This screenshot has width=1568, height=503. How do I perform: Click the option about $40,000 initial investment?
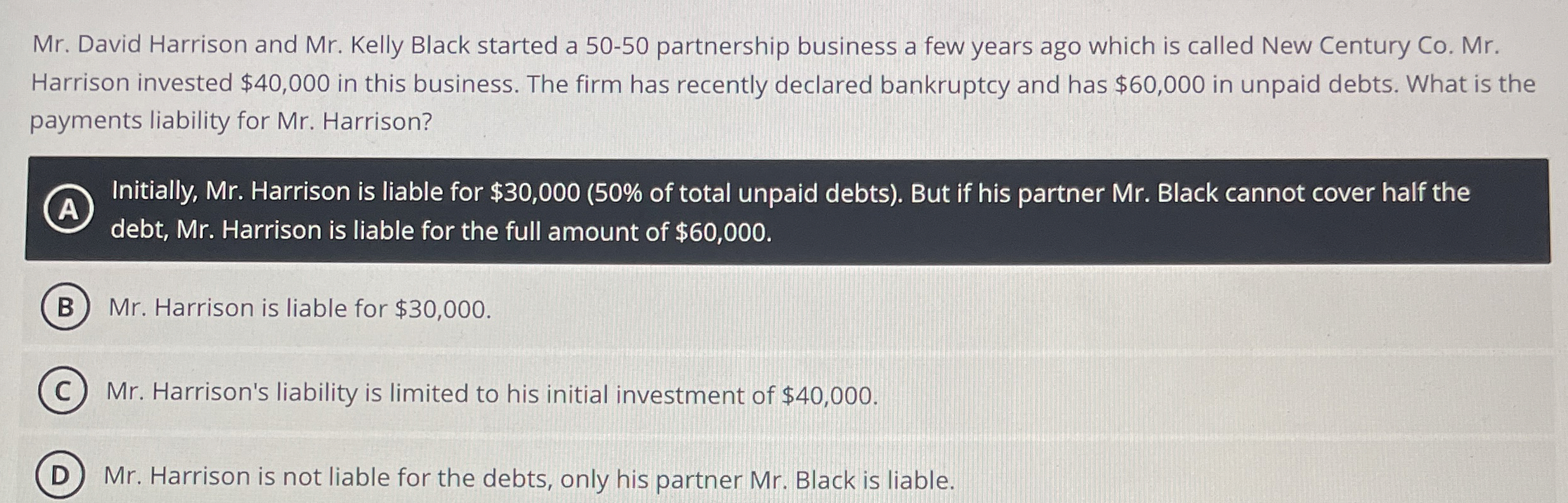(x=488, y=395)
